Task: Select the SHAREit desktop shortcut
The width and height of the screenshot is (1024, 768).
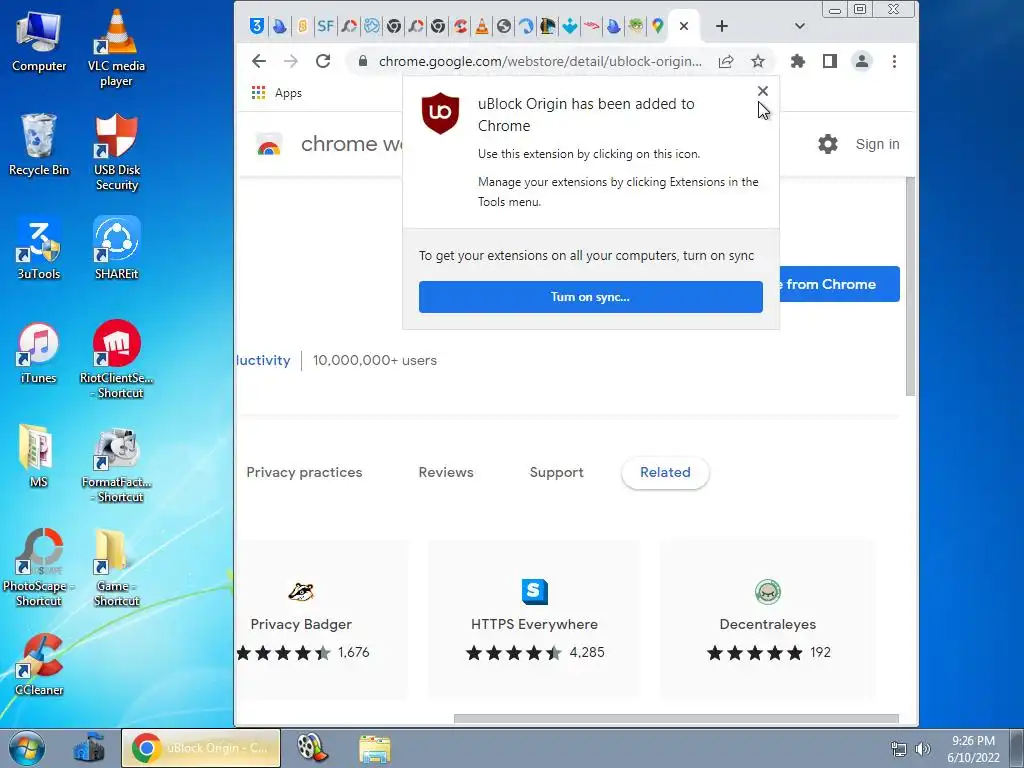Action: [116, 249]
